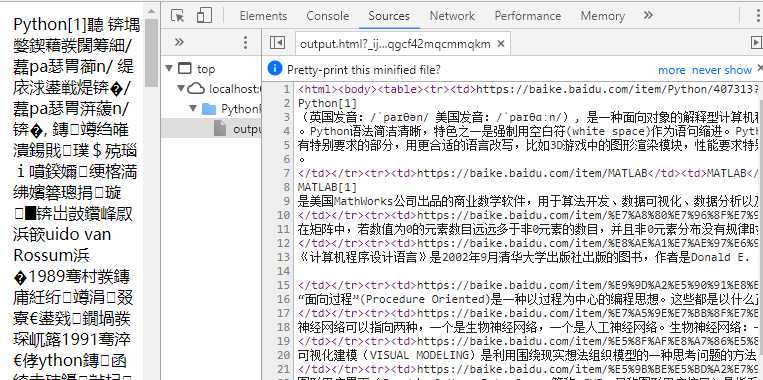The width and height of the screenshot is (763, 380).
Task: Click the 'never show' link
Action: pyautogui.click(x=722, y=70)
